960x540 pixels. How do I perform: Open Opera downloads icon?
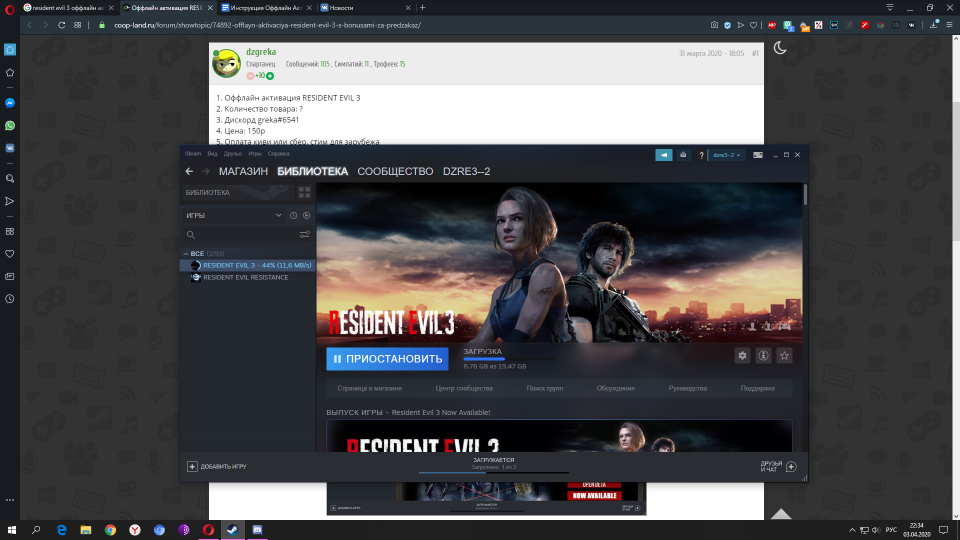pos(933,25)
